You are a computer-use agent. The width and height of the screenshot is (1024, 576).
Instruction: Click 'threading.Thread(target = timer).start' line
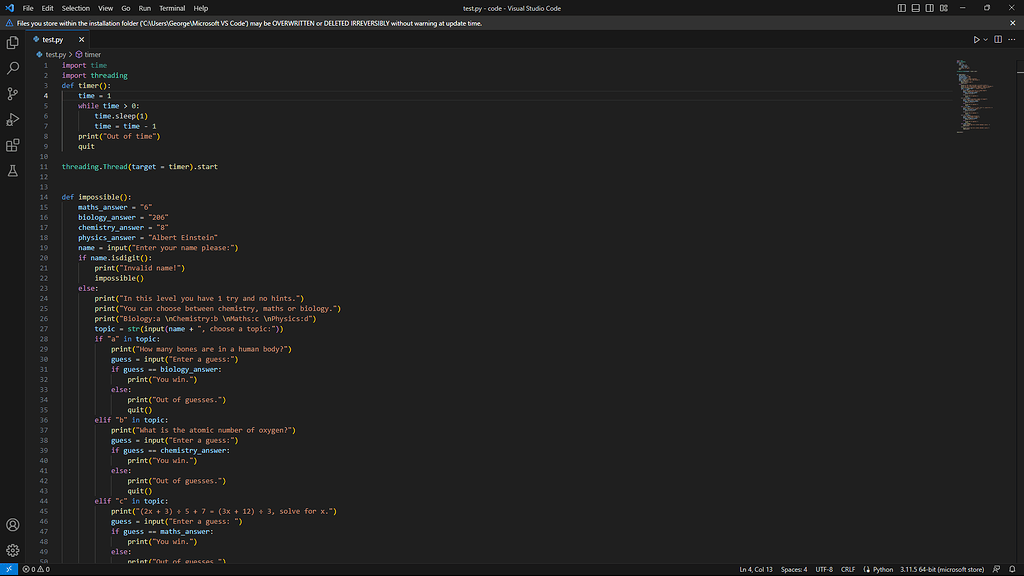(140, 167)
